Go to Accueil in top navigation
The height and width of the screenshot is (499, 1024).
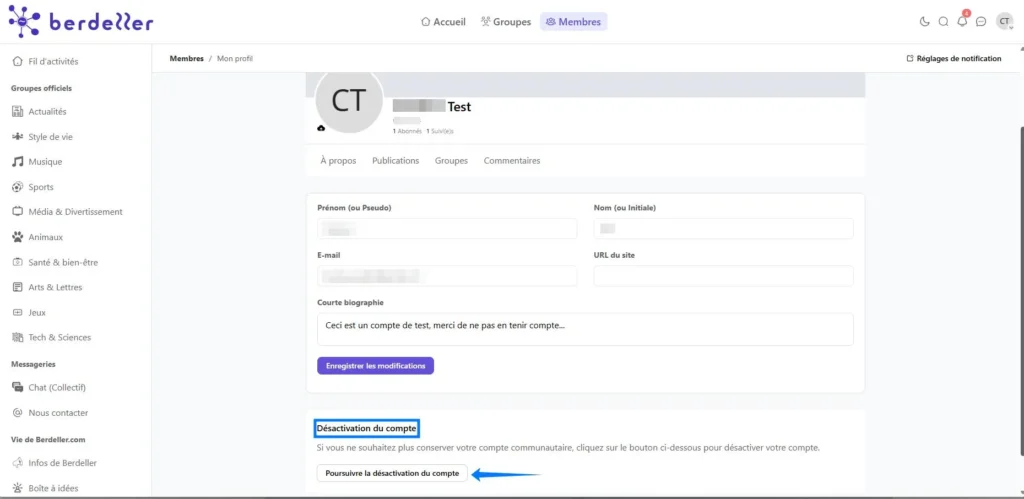tap(443, 21)
